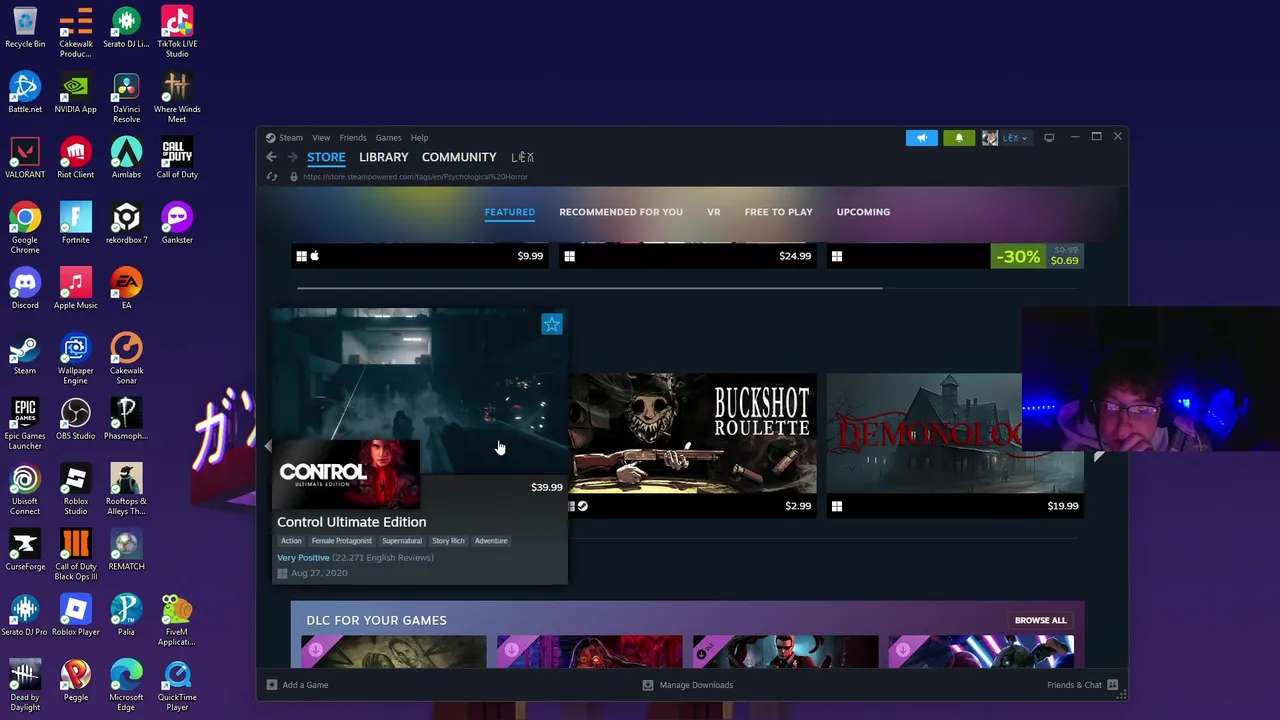Viewport: 1280px width, 720px height.
Task: Open the Recycle Bin
Action: (25, 28)
